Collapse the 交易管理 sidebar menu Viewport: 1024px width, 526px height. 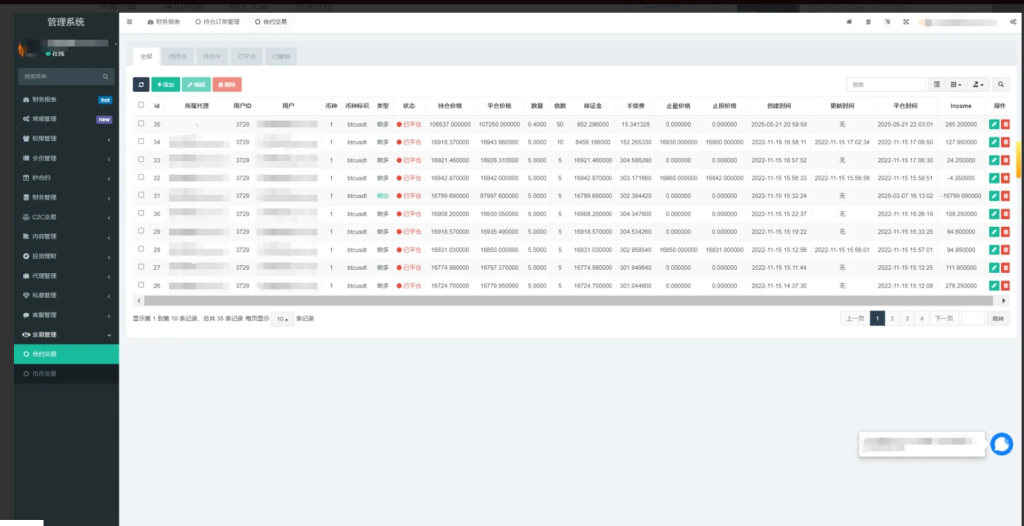tap(67, 335)
